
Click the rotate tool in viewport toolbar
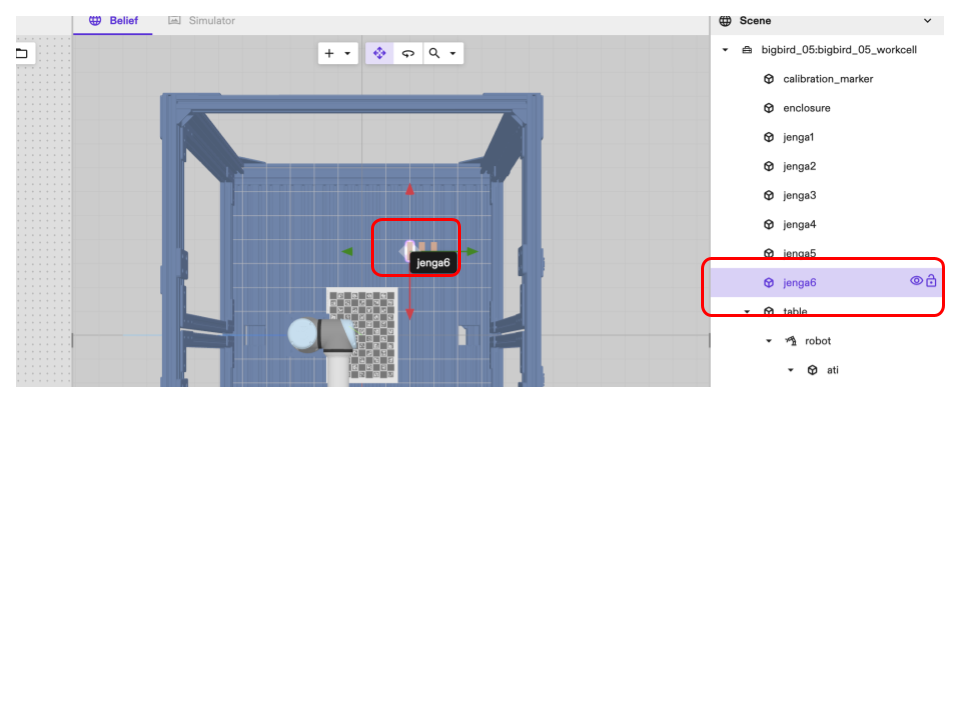[x=408, y=53]
